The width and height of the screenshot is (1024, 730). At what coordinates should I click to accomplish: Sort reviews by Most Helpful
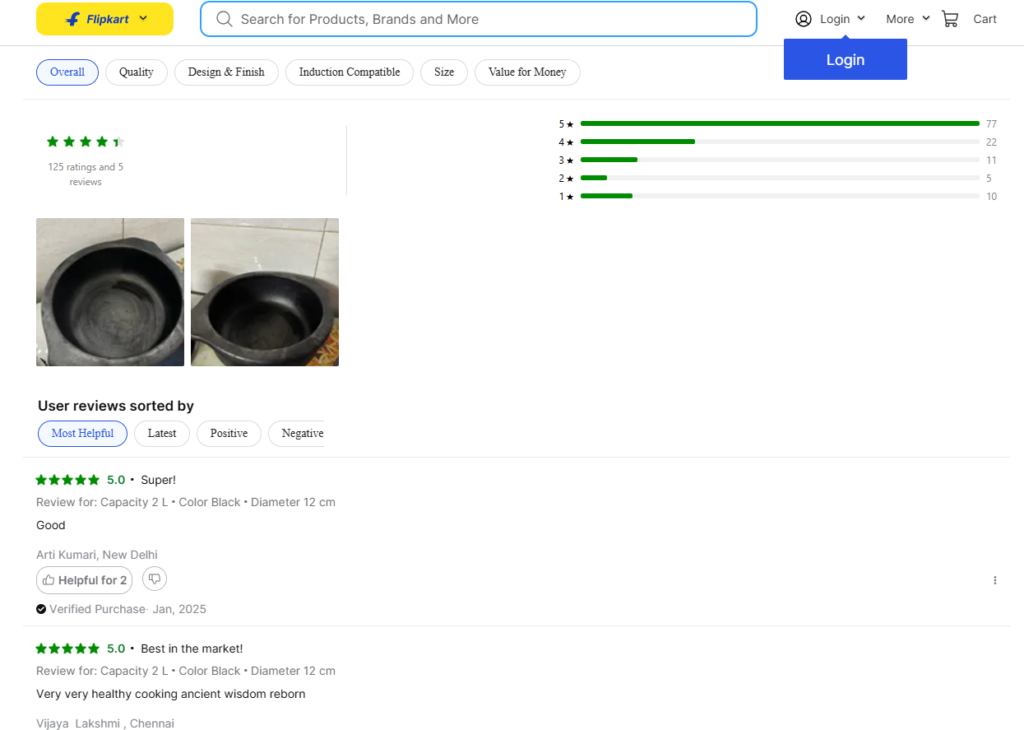[83, 433]
